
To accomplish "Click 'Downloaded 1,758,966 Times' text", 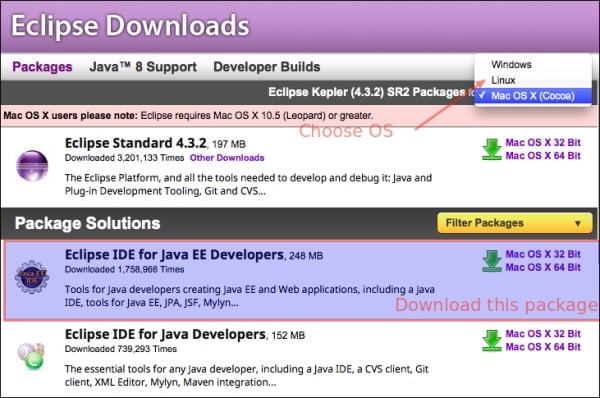I will (124, 269).
